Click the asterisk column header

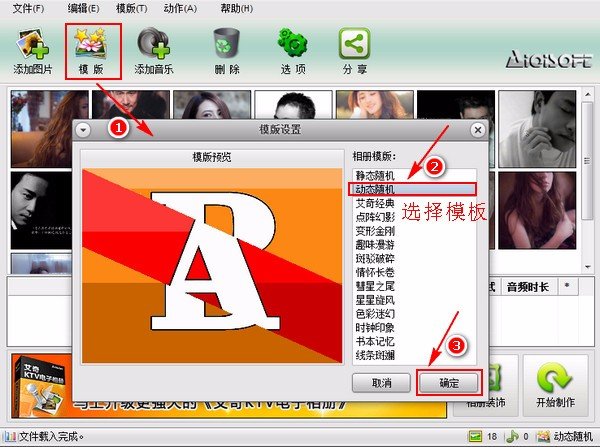click(x=567, y=287)
